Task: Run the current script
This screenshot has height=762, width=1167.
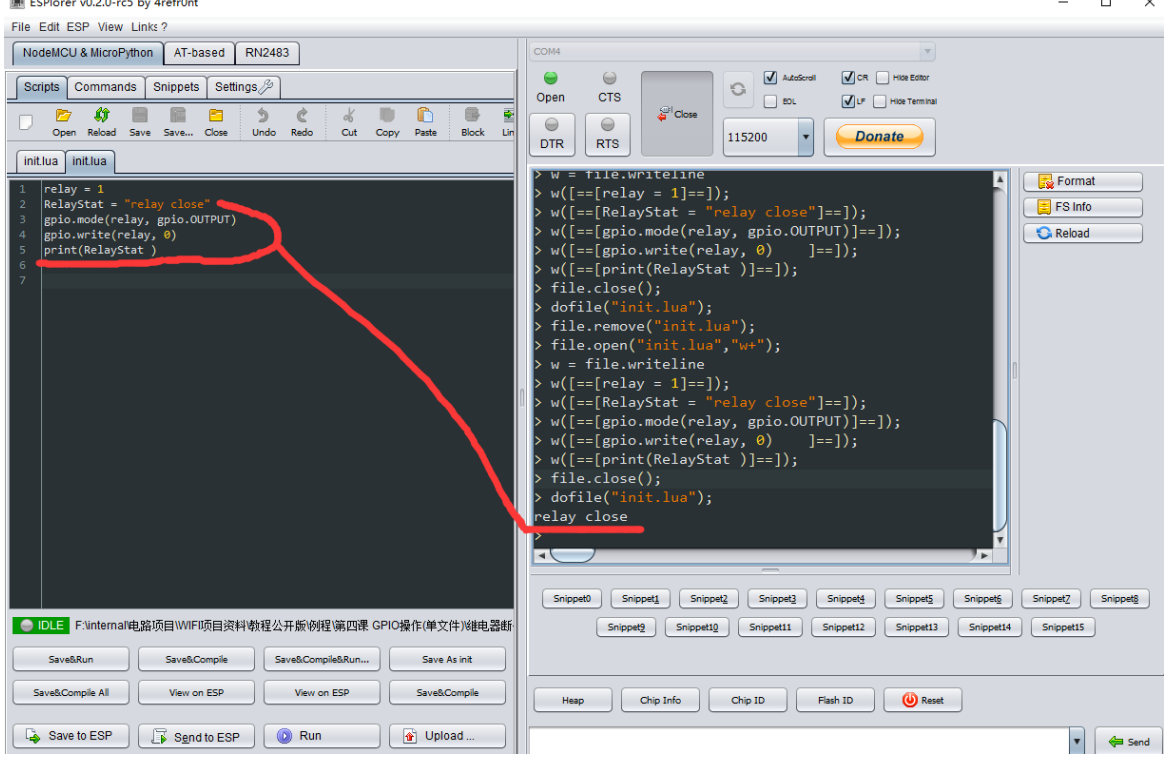Action: point(322,736)
